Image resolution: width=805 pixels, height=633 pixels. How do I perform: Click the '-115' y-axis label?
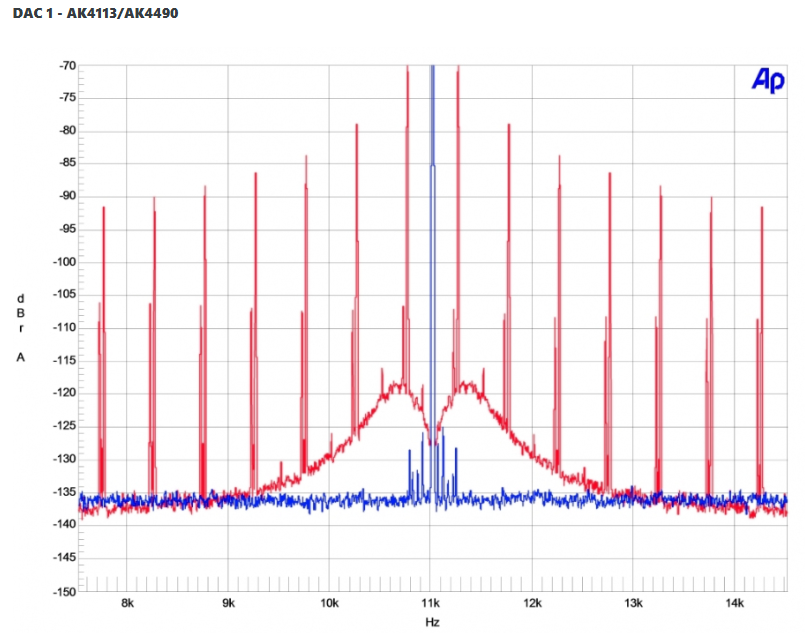65,360
